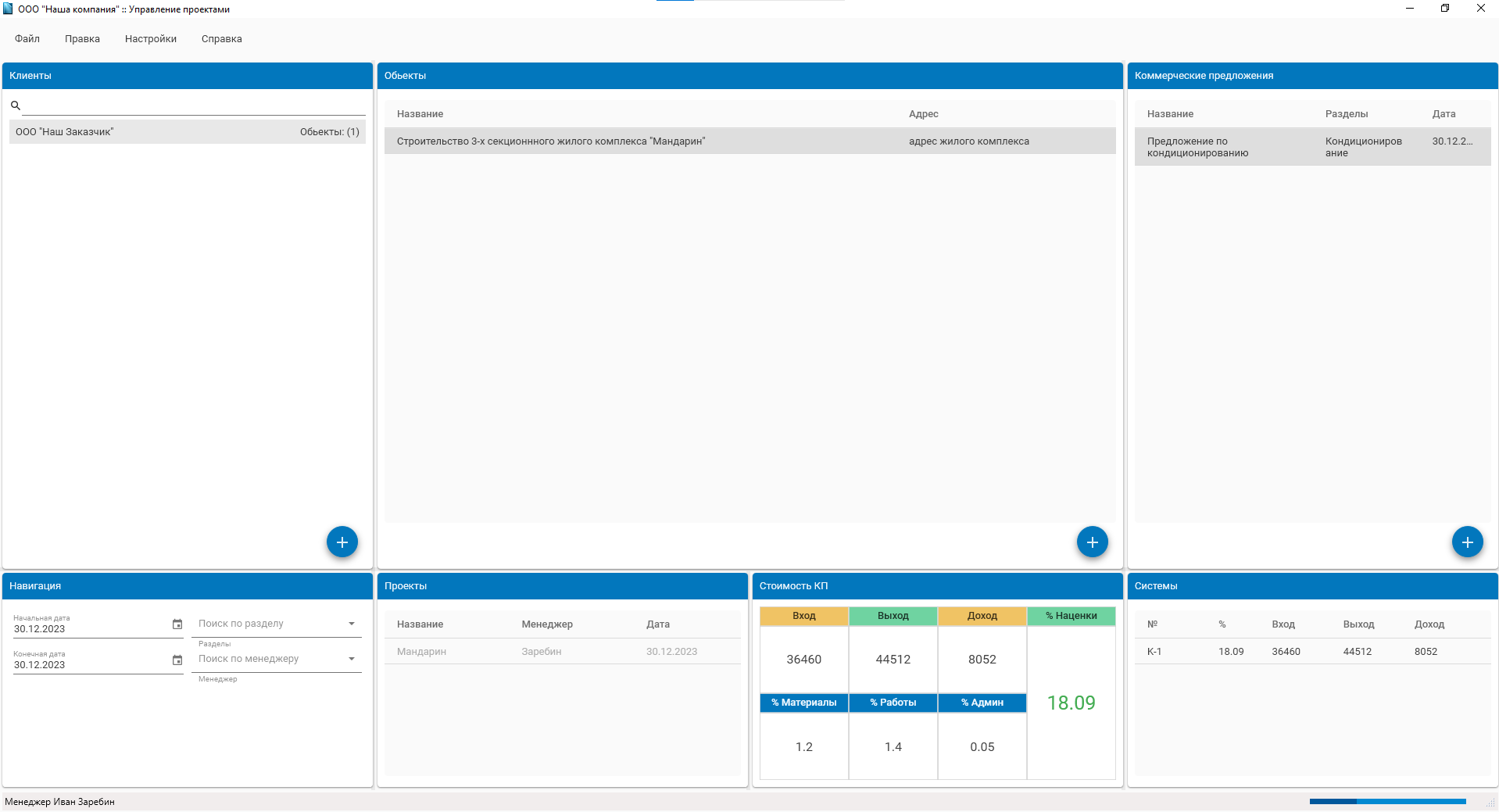Click the 0.05 admin coefficient
1499x812 pixels.
[982, 747]
